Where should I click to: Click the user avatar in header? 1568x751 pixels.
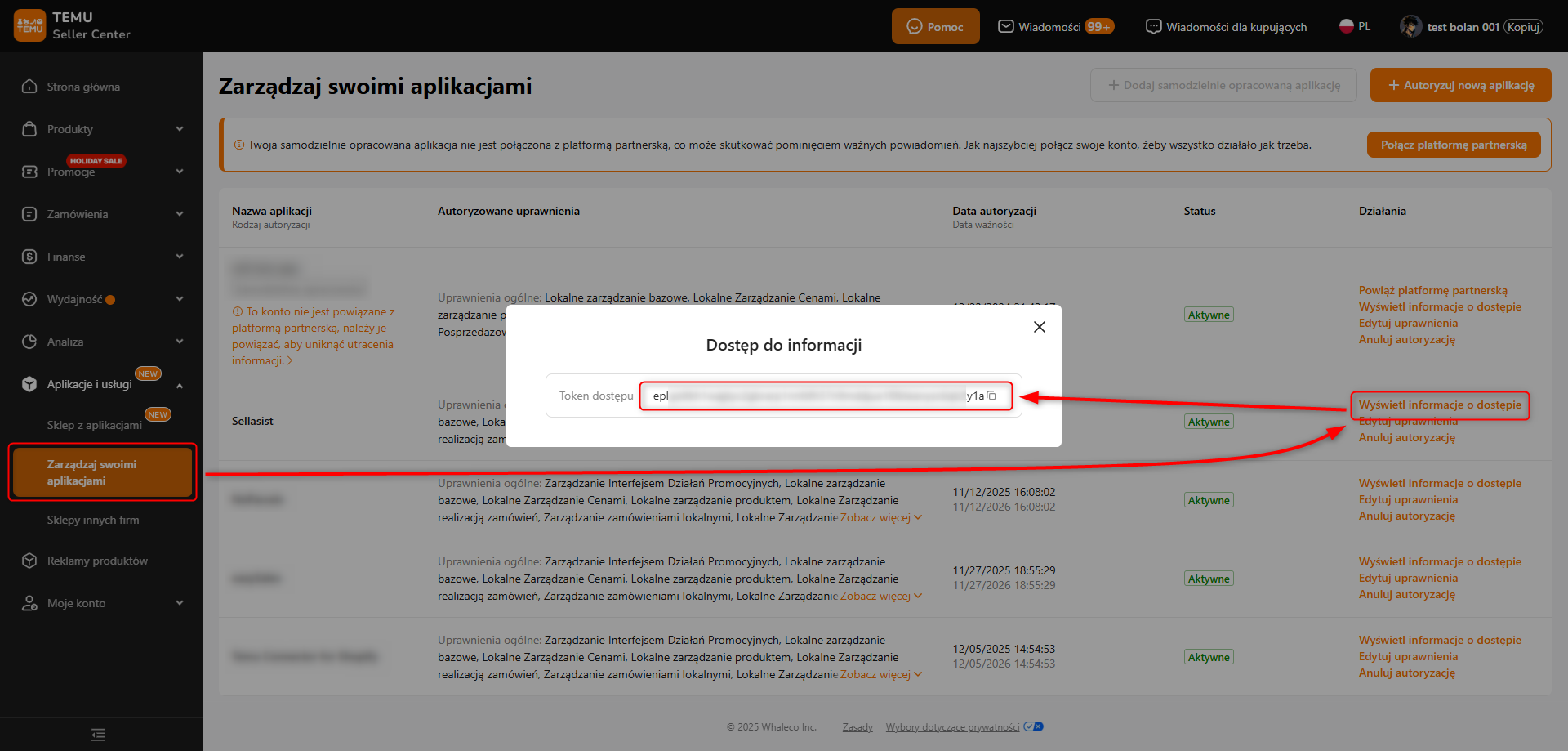(1410, 27)
